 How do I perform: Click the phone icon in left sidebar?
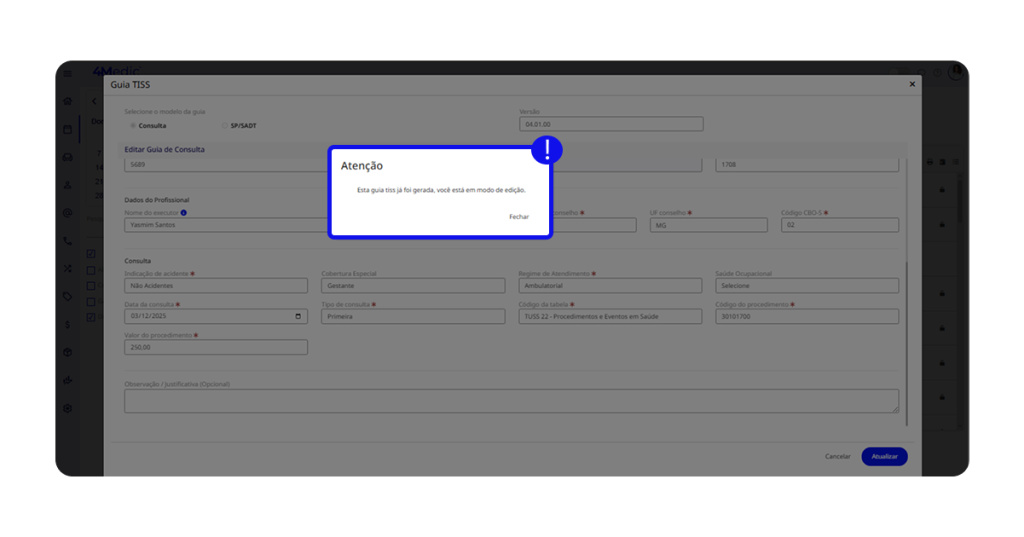pos(68,241)
